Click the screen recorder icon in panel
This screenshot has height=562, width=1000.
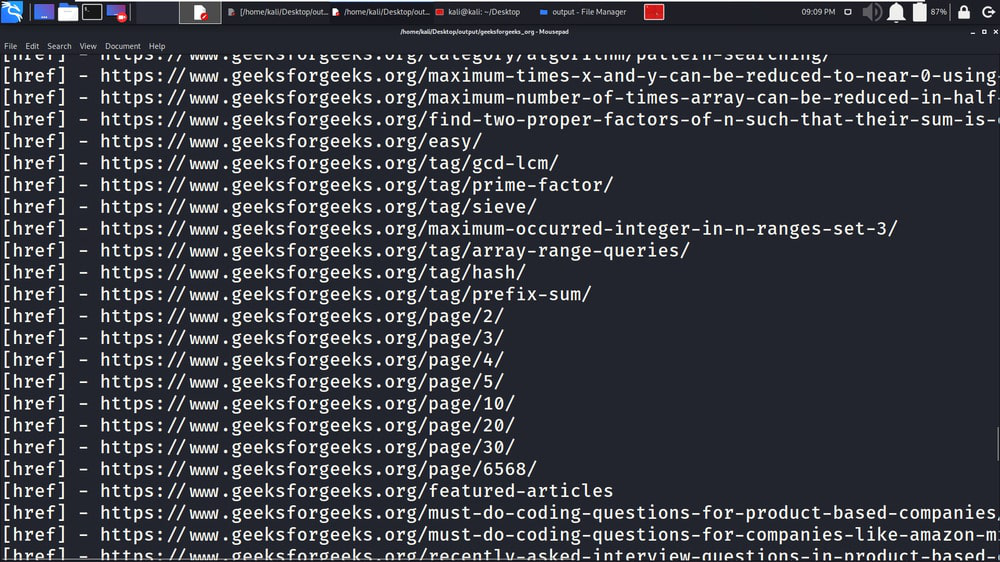tap(117, 12)
